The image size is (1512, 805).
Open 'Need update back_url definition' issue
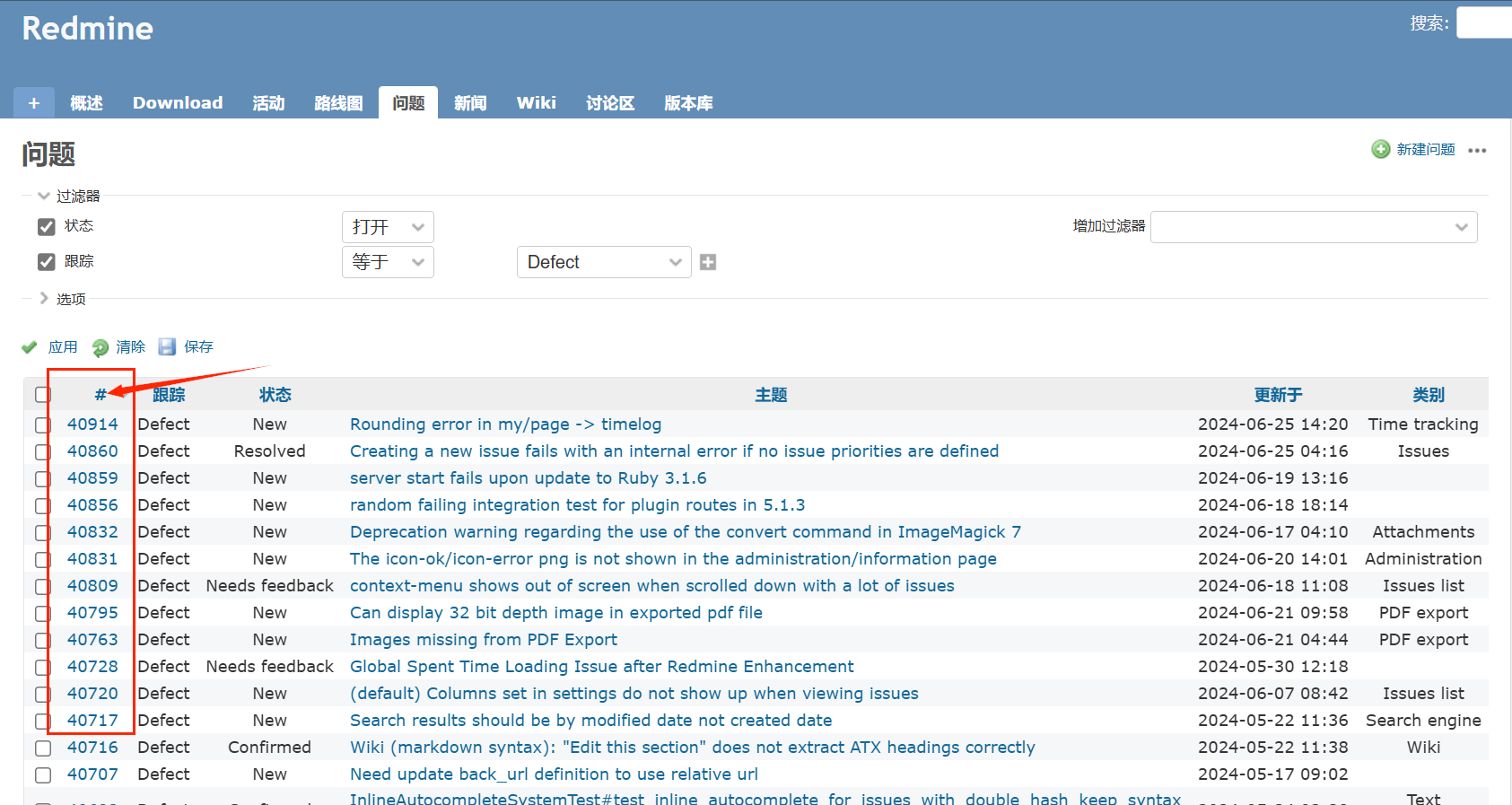tap(554, 774)
